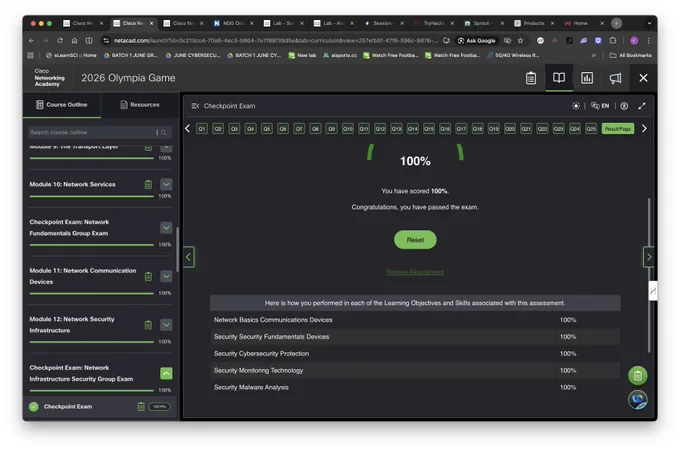Close the course with the X icon

(x=643, y=78)
